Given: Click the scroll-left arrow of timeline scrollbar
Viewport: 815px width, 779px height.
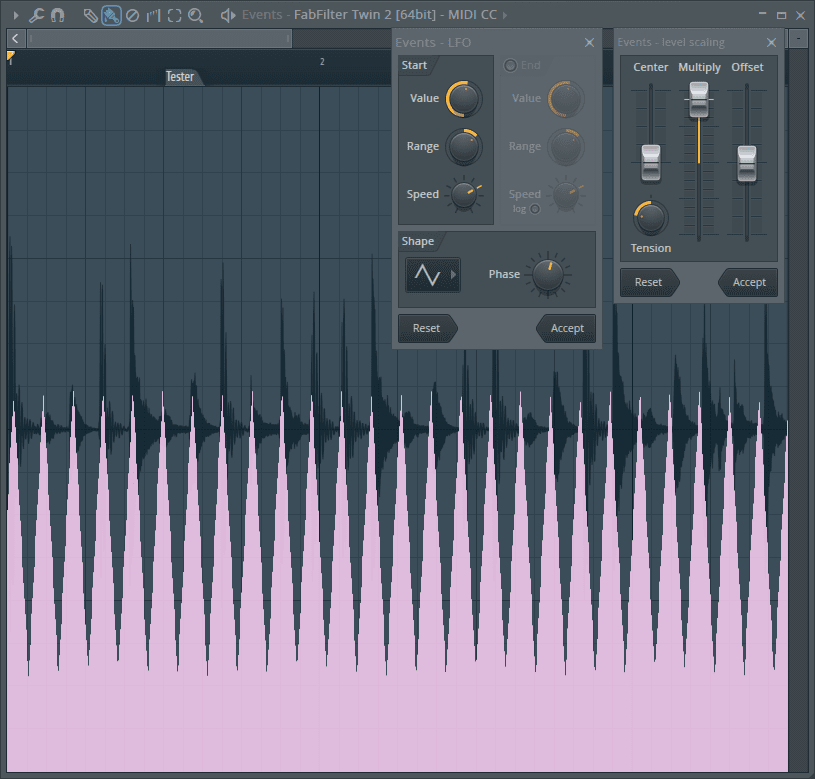Looking at the screenshot, I should tap(15, 38).
